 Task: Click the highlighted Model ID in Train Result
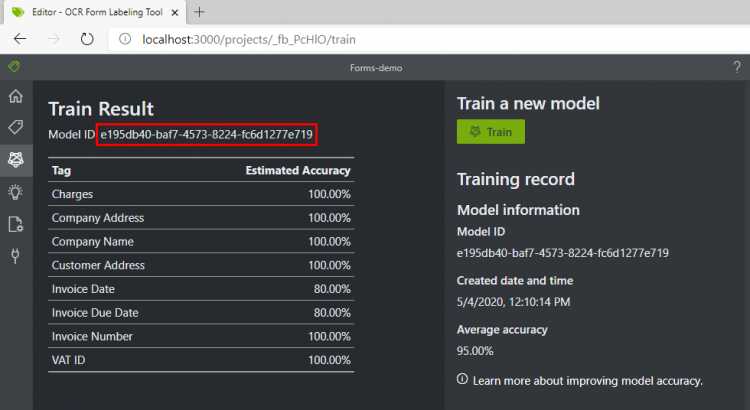[x=206, y=134]
